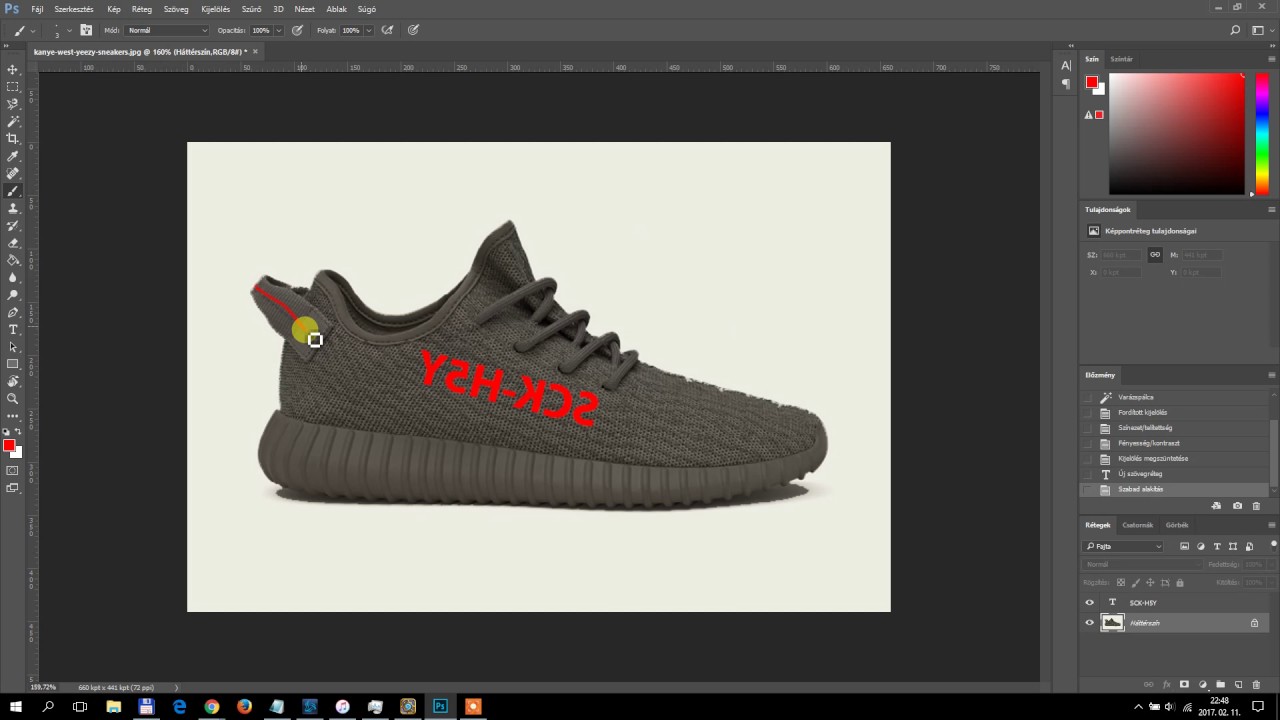Open the Opacitás percentage dropdown
The height and width of the screenshot is (720, 1280).
[278, 30]
